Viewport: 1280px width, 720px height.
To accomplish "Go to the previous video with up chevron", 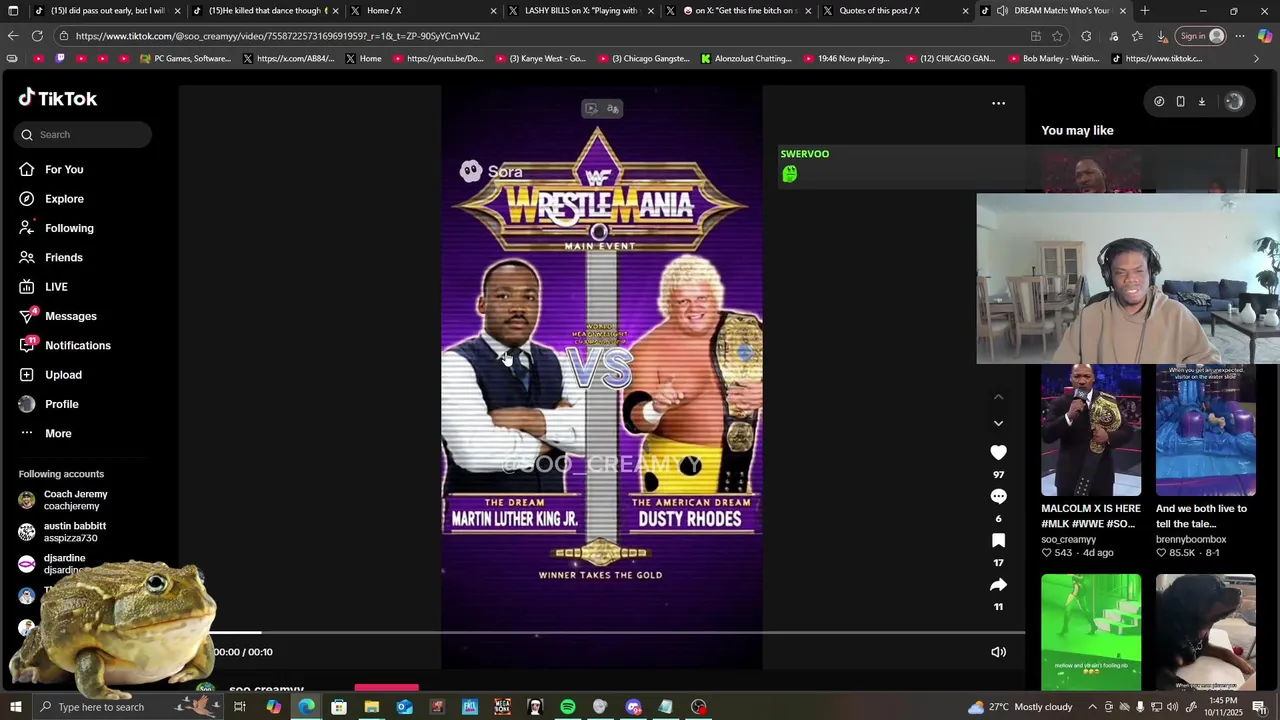I will click(998, 397).
